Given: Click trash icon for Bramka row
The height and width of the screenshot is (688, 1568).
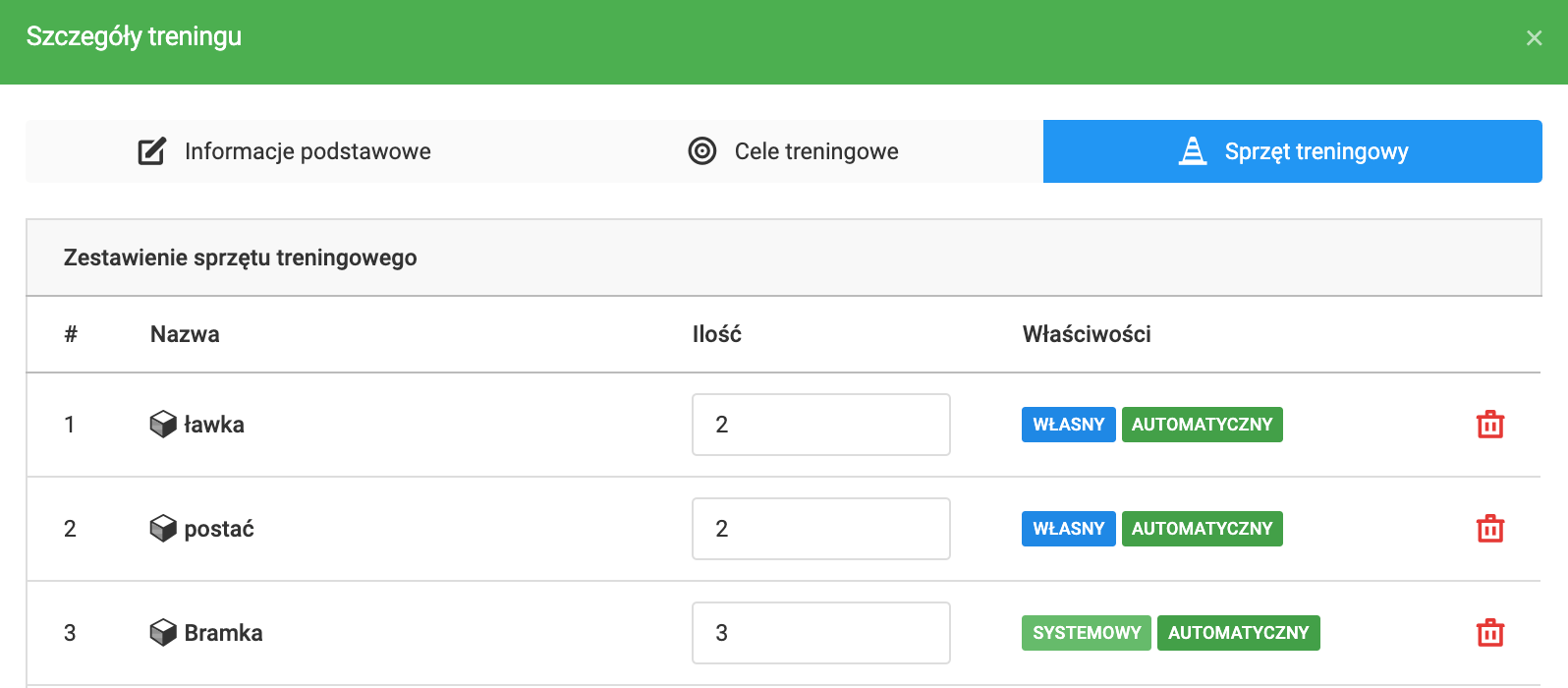Looking at the screenshot, I should click(1489, 633).
